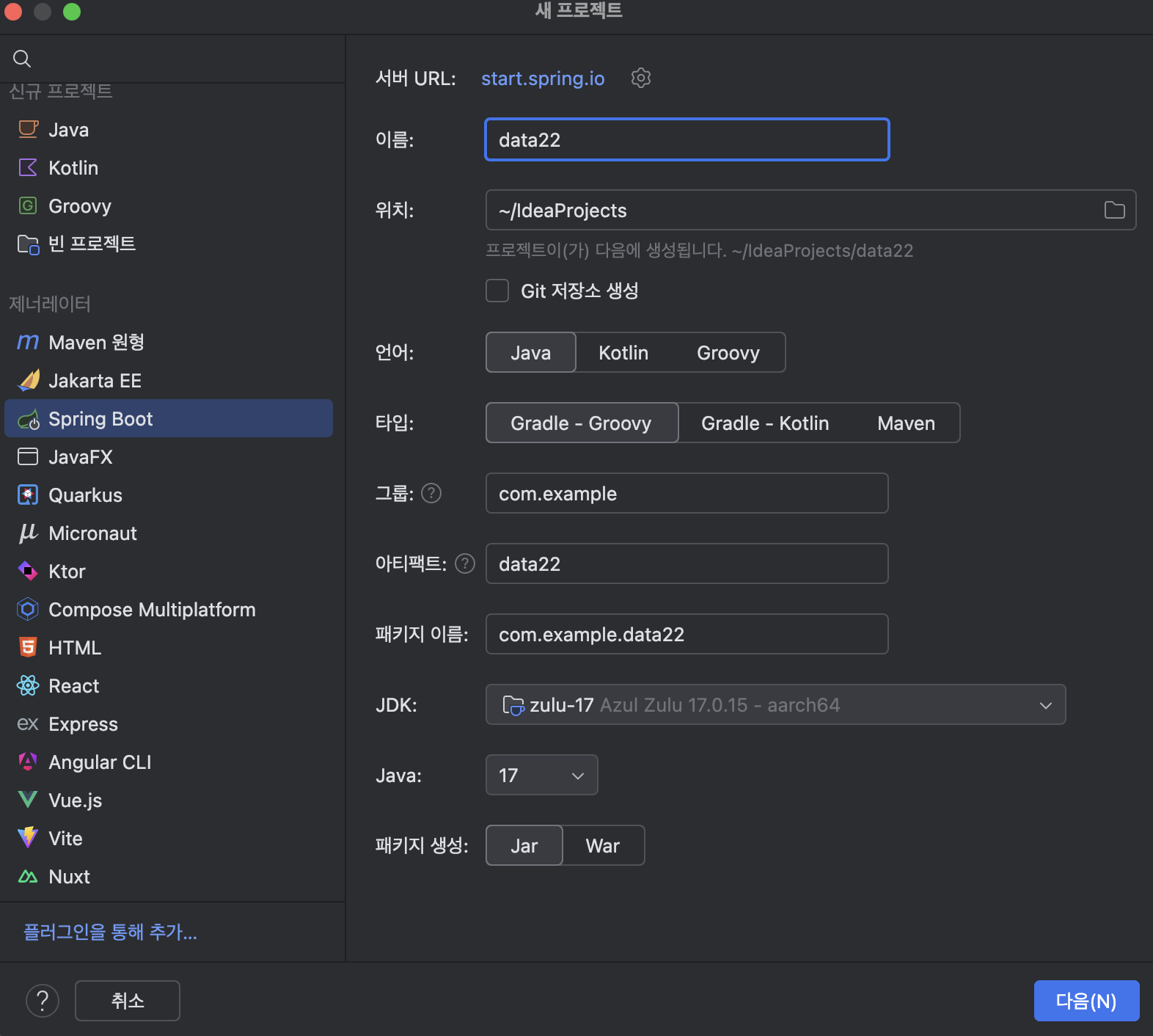Open the JDK zulu-17 dropdown
1153x1036 pixels.
coord(775,704)
